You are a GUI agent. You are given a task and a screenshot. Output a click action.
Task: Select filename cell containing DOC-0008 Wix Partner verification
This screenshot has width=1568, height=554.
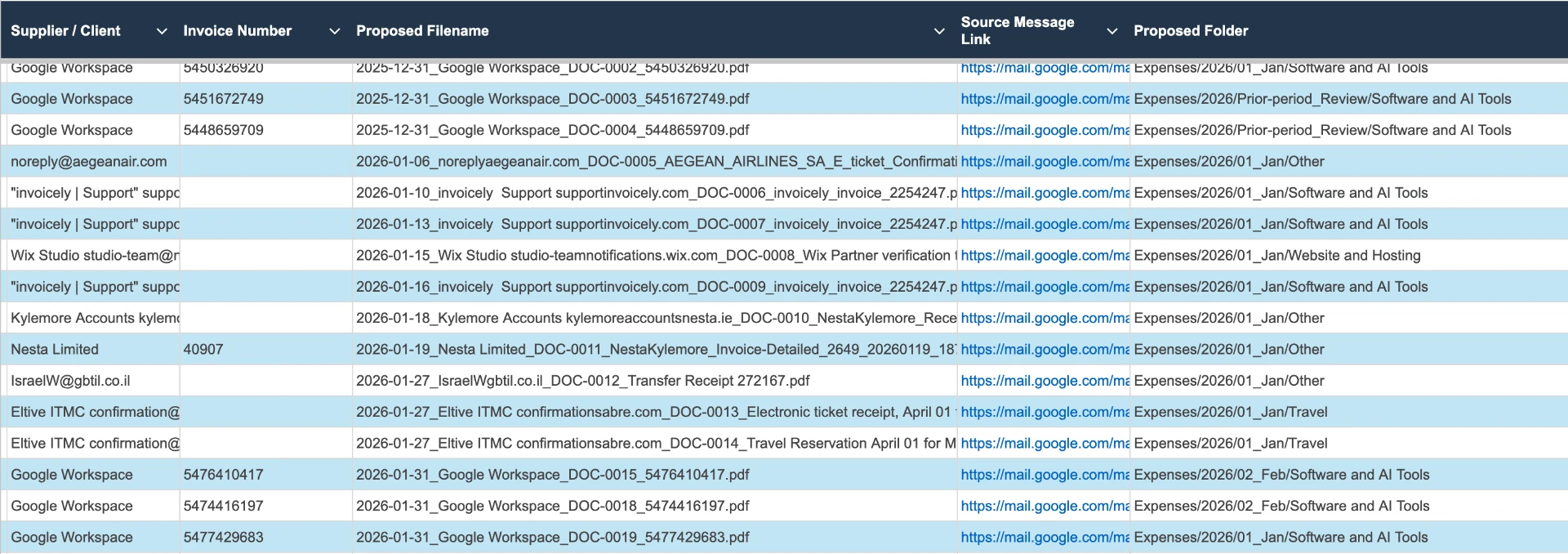[x=655, y=256]
